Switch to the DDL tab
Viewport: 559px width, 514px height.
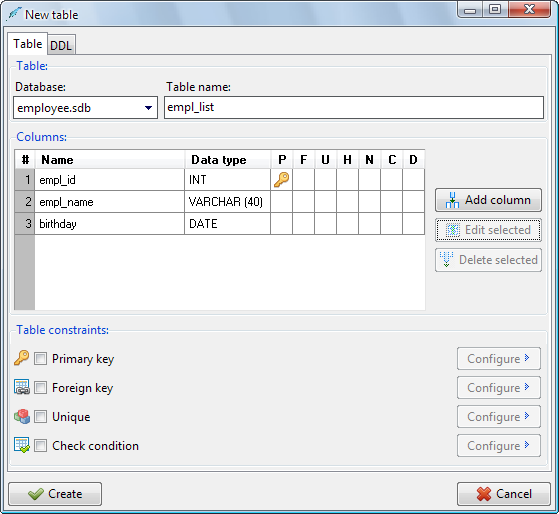point(61,45)
